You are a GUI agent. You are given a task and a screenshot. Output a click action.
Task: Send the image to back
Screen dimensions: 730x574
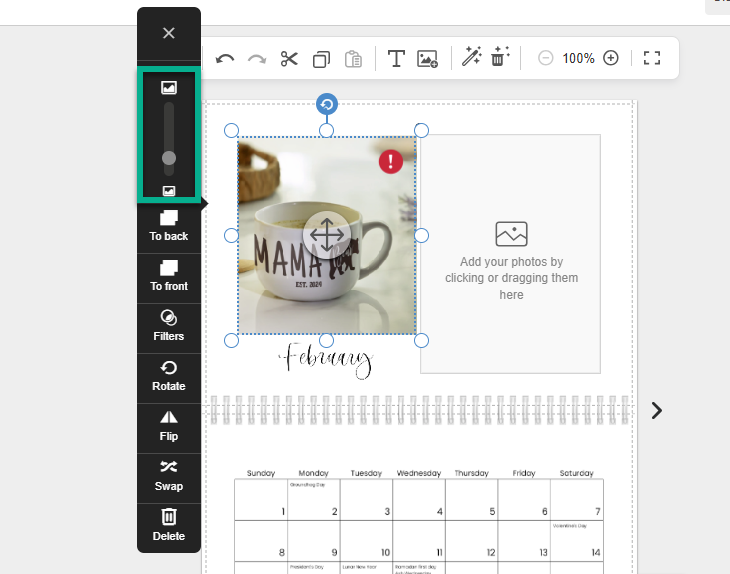pos(169,227)
